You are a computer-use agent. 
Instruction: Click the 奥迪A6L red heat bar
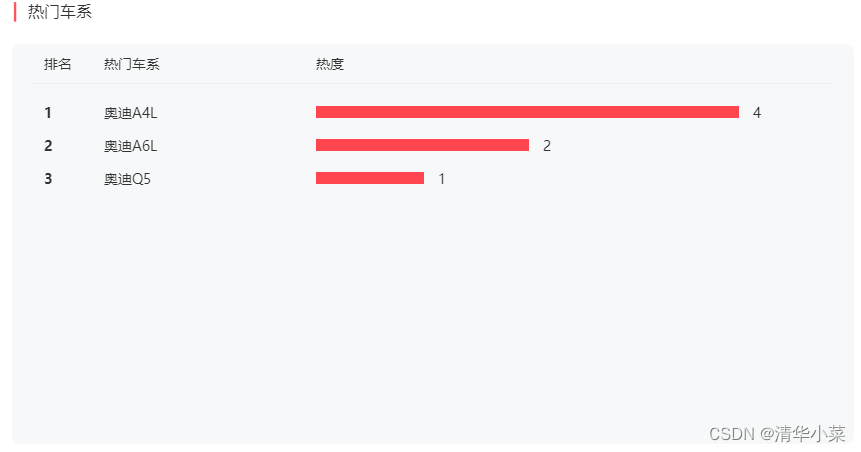click(422, 145)
